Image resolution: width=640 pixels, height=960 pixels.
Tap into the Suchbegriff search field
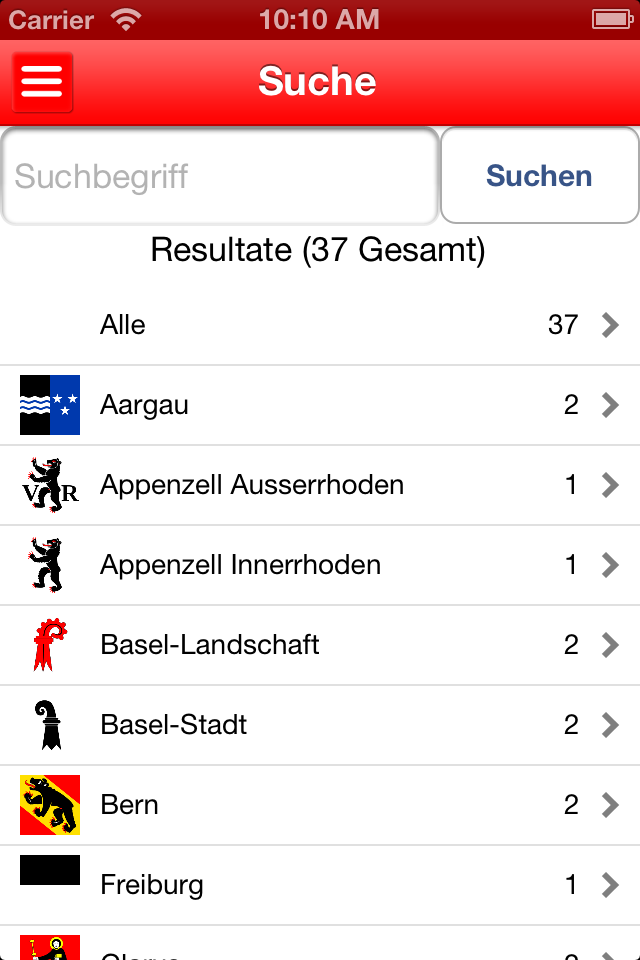220,175
